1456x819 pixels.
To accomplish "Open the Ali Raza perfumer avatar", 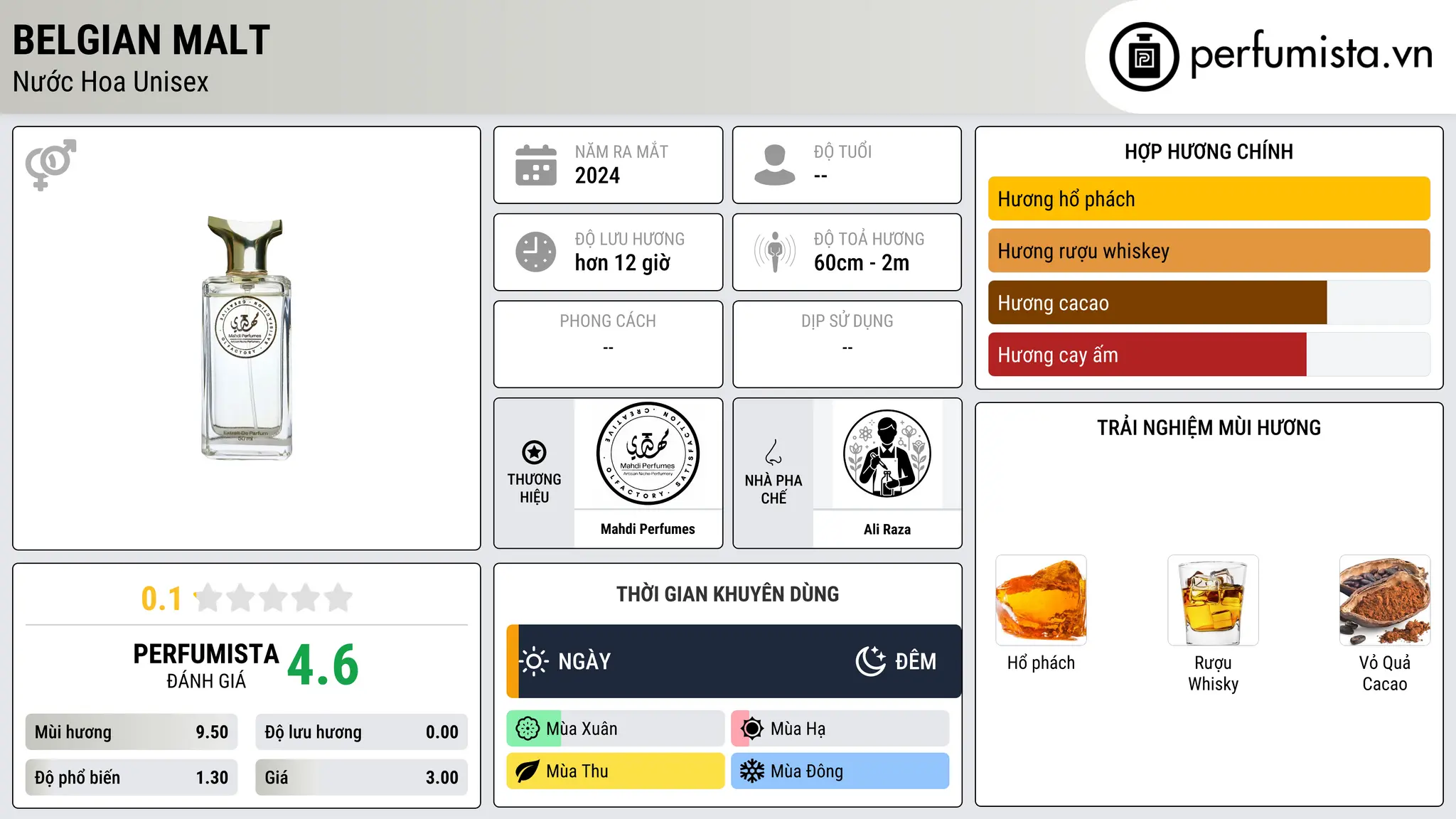I will pos(887,454).
